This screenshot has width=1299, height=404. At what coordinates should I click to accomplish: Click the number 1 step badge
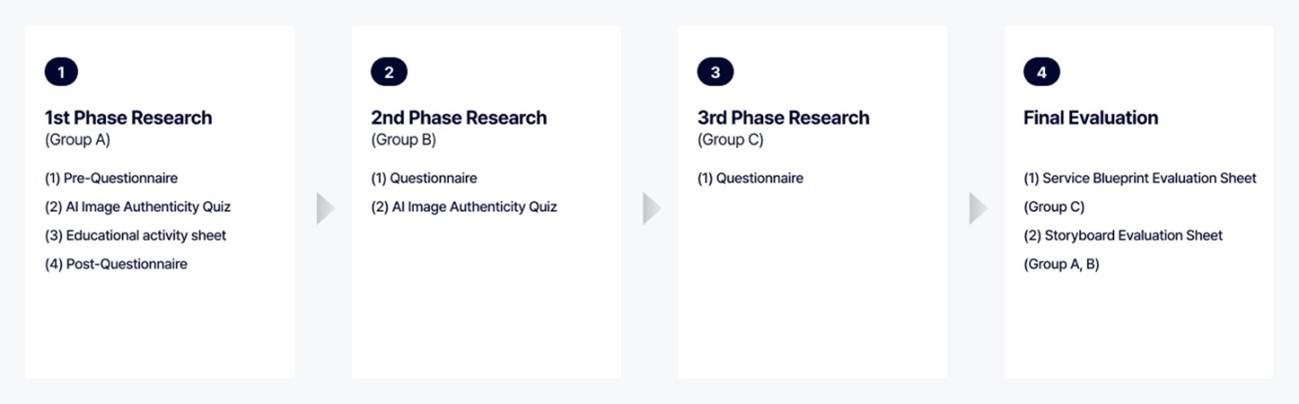[x=61, y=72]
